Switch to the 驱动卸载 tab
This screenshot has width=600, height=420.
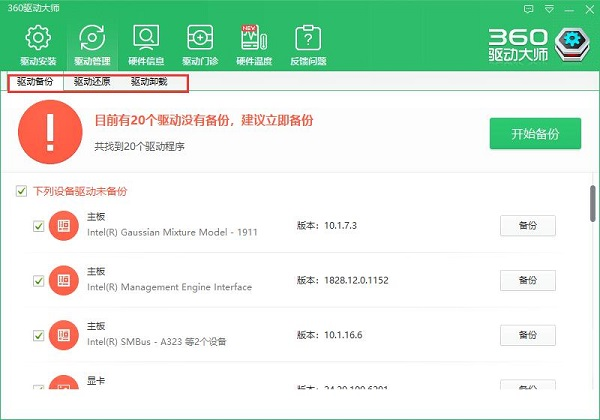point(149,81)
